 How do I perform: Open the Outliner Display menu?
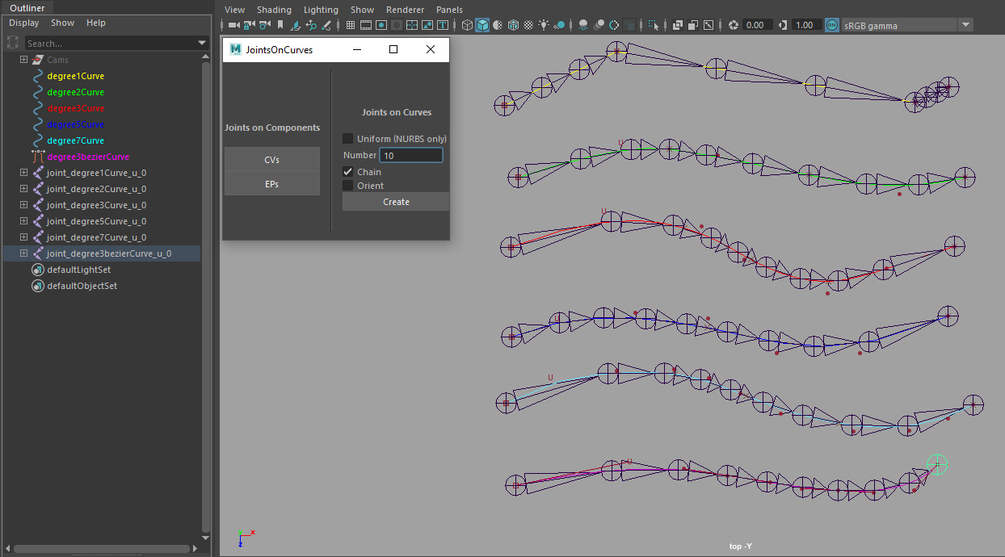pyautogui.click(x=24, y=22)
